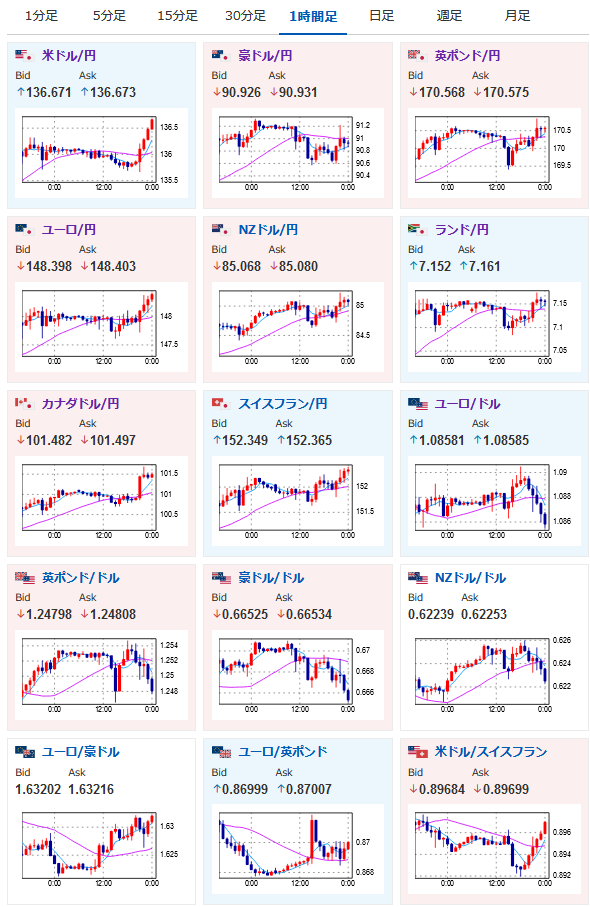The height and width of the screenshot is (907, 590).
Task: Open the ユーロ/円 currency pair link
Action: (x=69, y=230)
